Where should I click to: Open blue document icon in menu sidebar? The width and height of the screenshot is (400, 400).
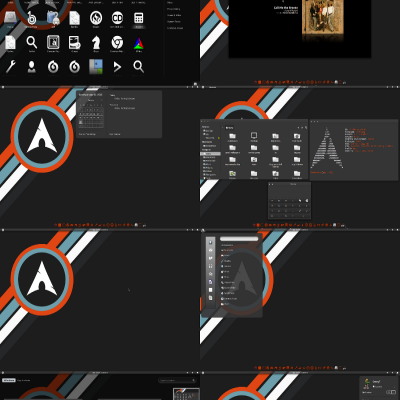[x=210, y=282]
